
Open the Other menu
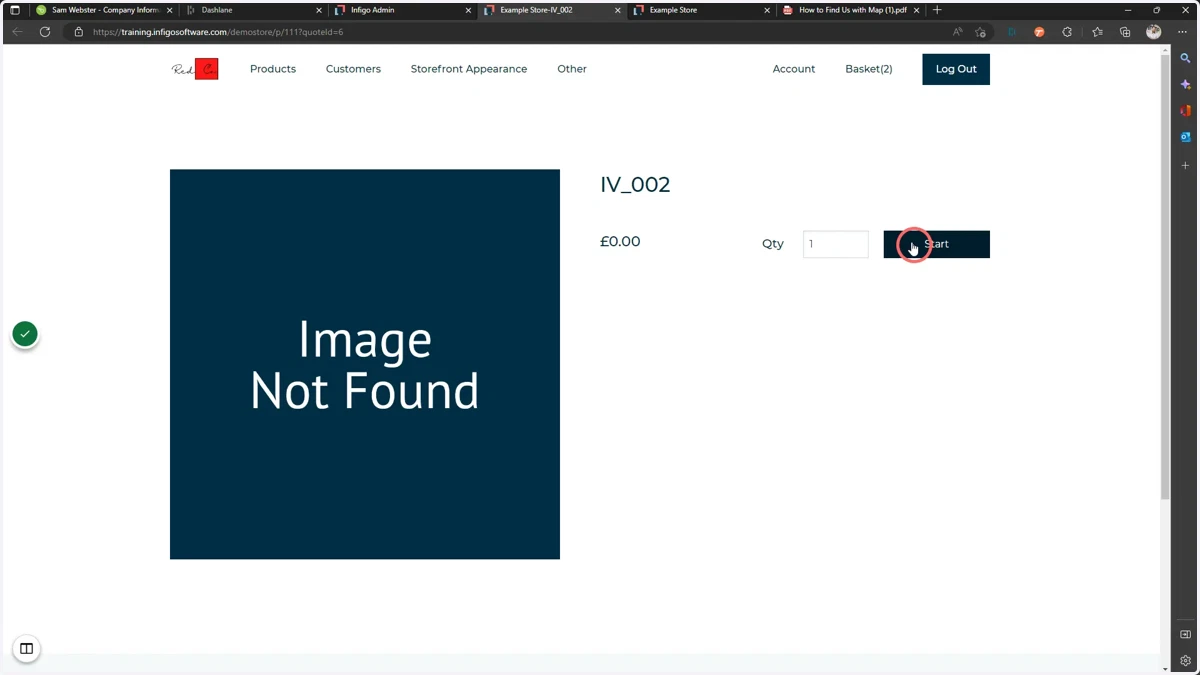[x=572, y=69]
